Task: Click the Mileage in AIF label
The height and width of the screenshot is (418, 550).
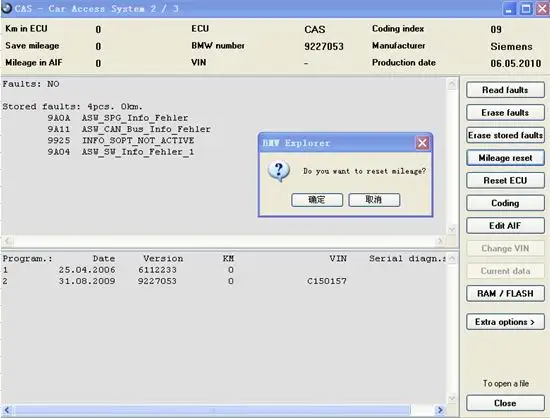Action: pos(34,62)
